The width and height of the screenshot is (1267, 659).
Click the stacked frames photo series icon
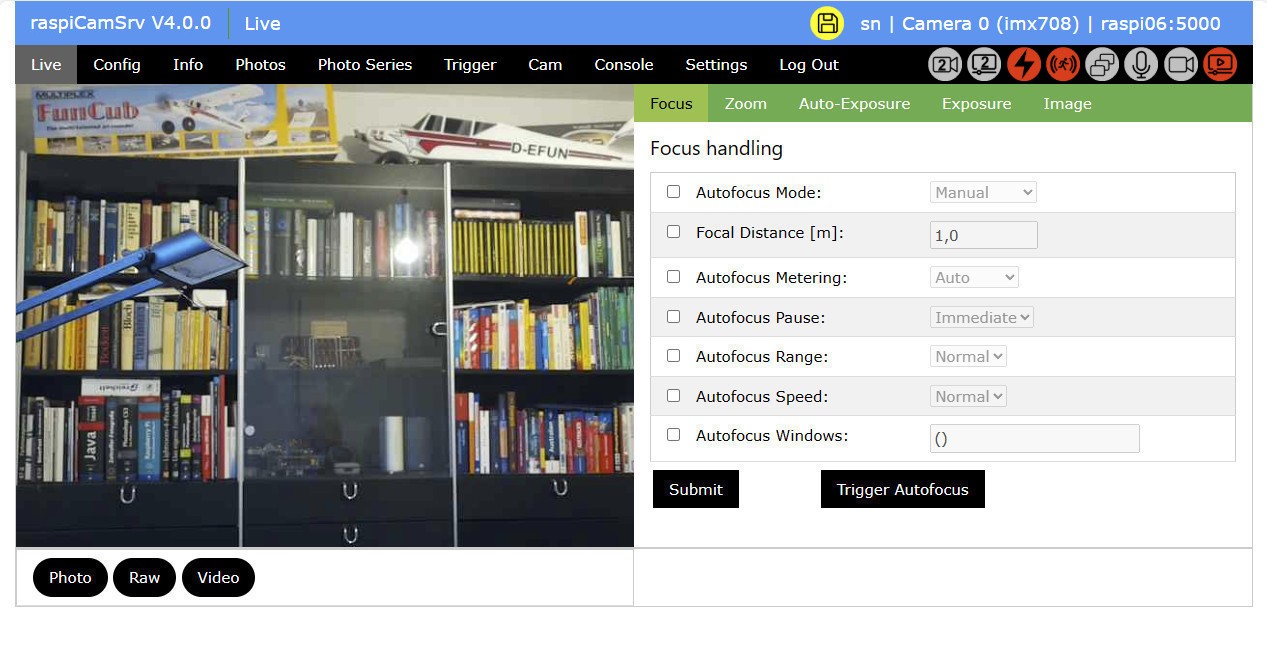[1102, 65]
